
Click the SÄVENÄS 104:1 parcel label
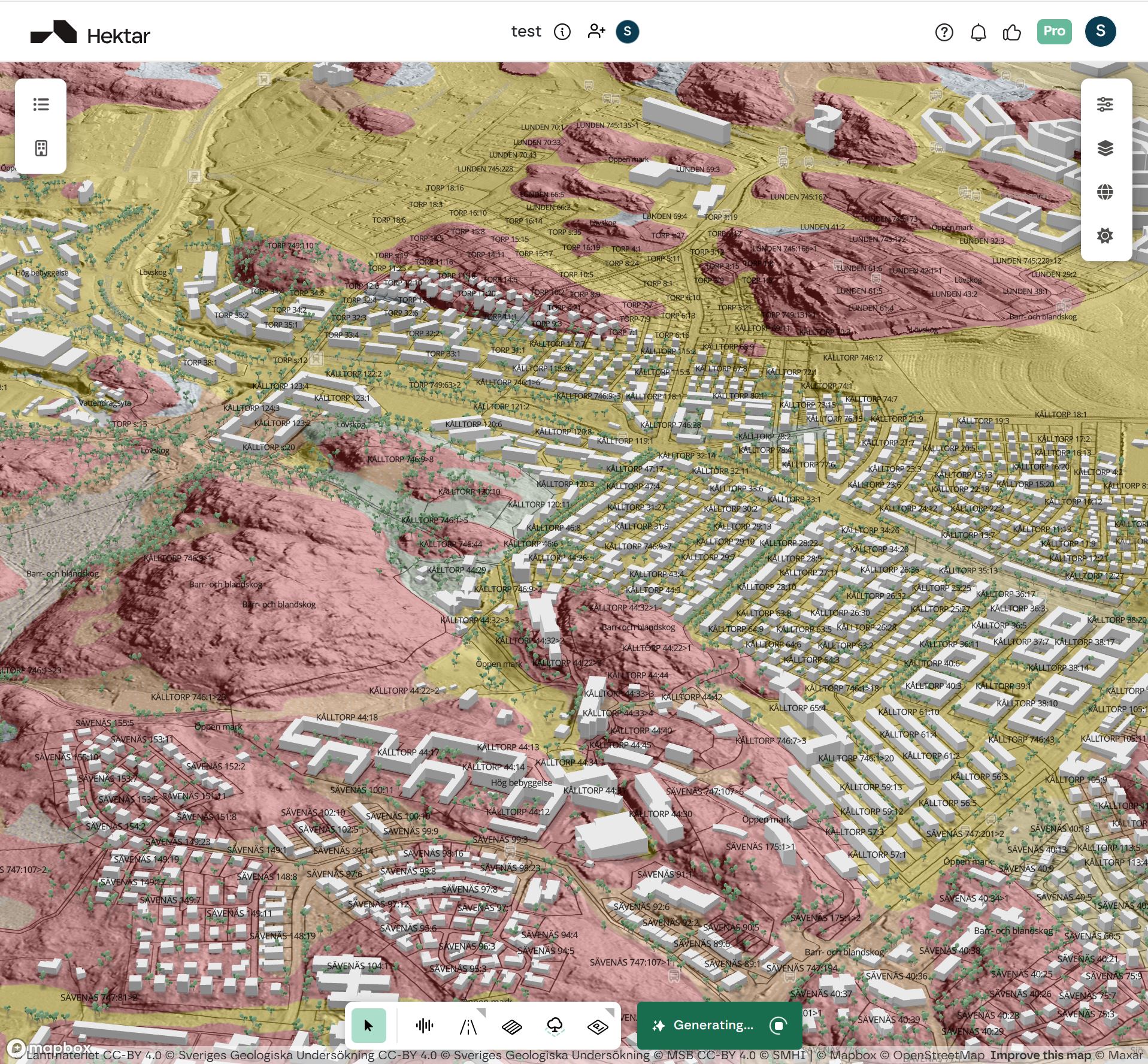359,966
